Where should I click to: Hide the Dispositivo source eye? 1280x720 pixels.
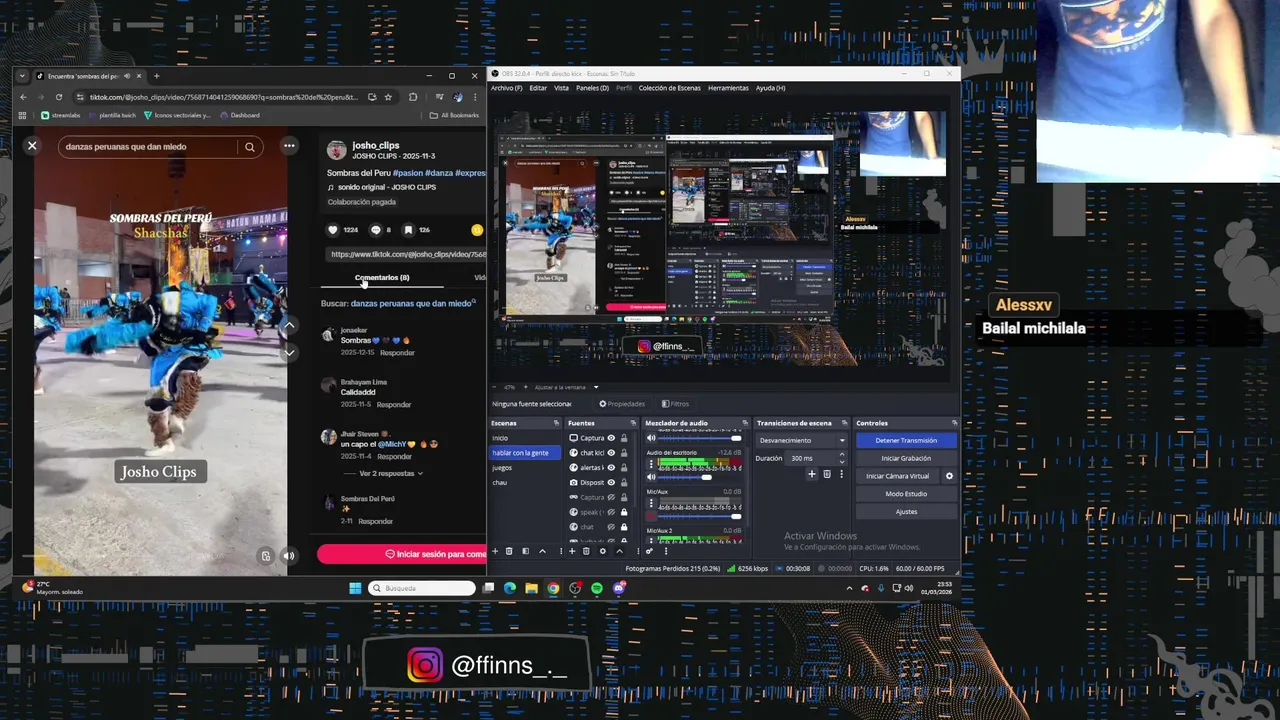611,482
